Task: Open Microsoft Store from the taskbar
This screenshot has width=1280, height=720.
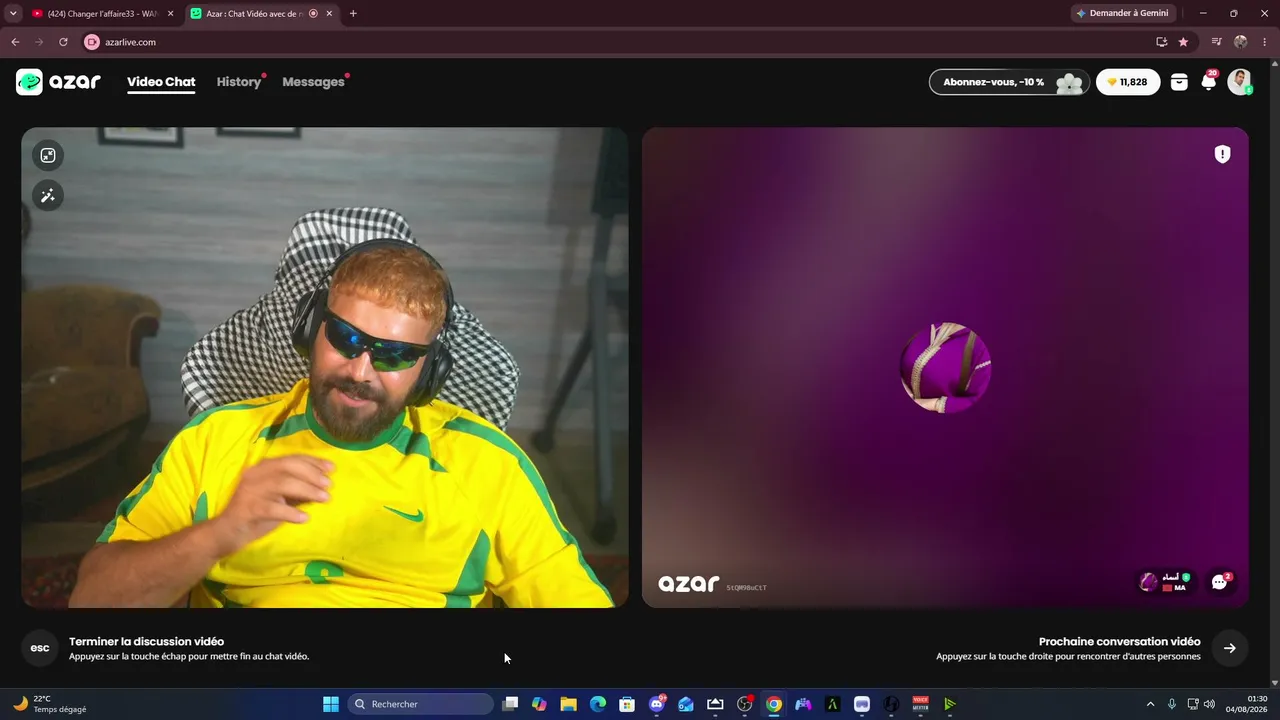Action: coord(627,704)
